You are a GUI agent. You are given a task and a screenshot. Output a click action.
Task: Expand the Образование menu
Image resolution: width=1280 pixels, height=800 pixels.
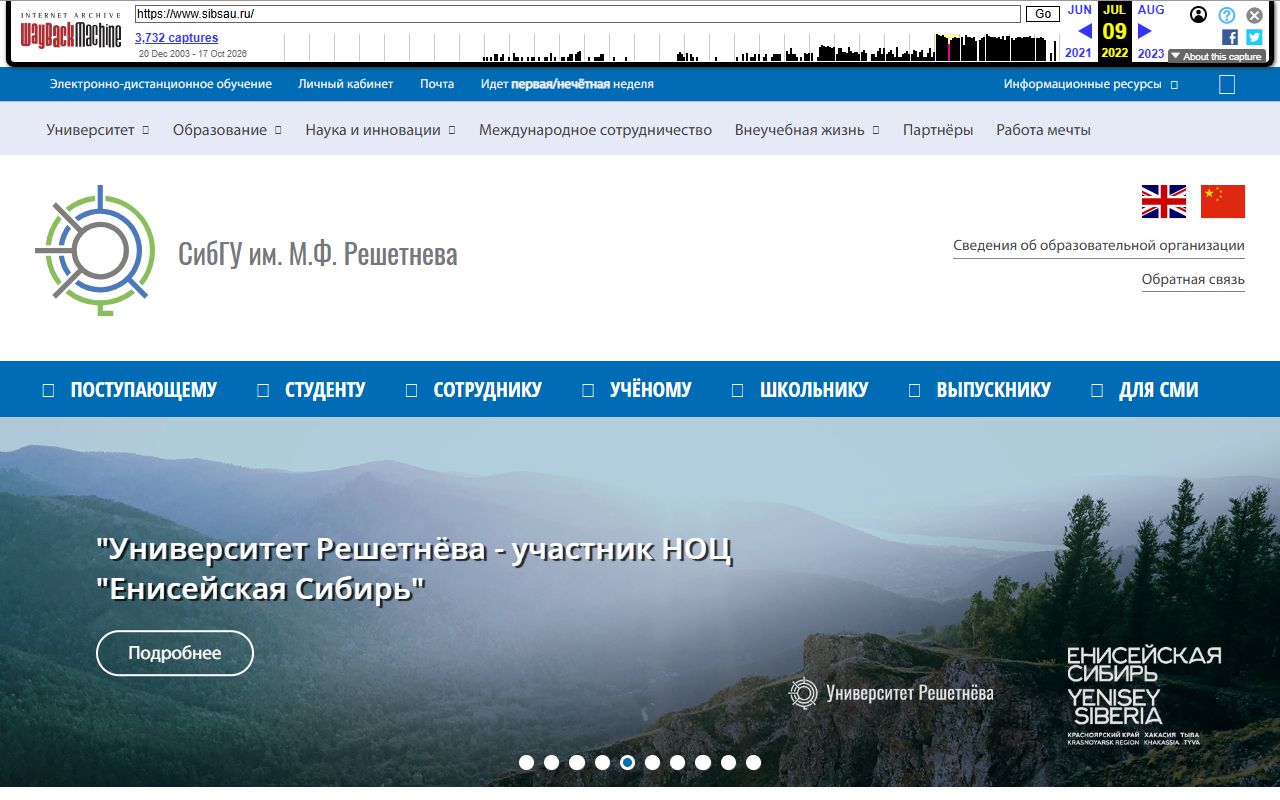227,130
